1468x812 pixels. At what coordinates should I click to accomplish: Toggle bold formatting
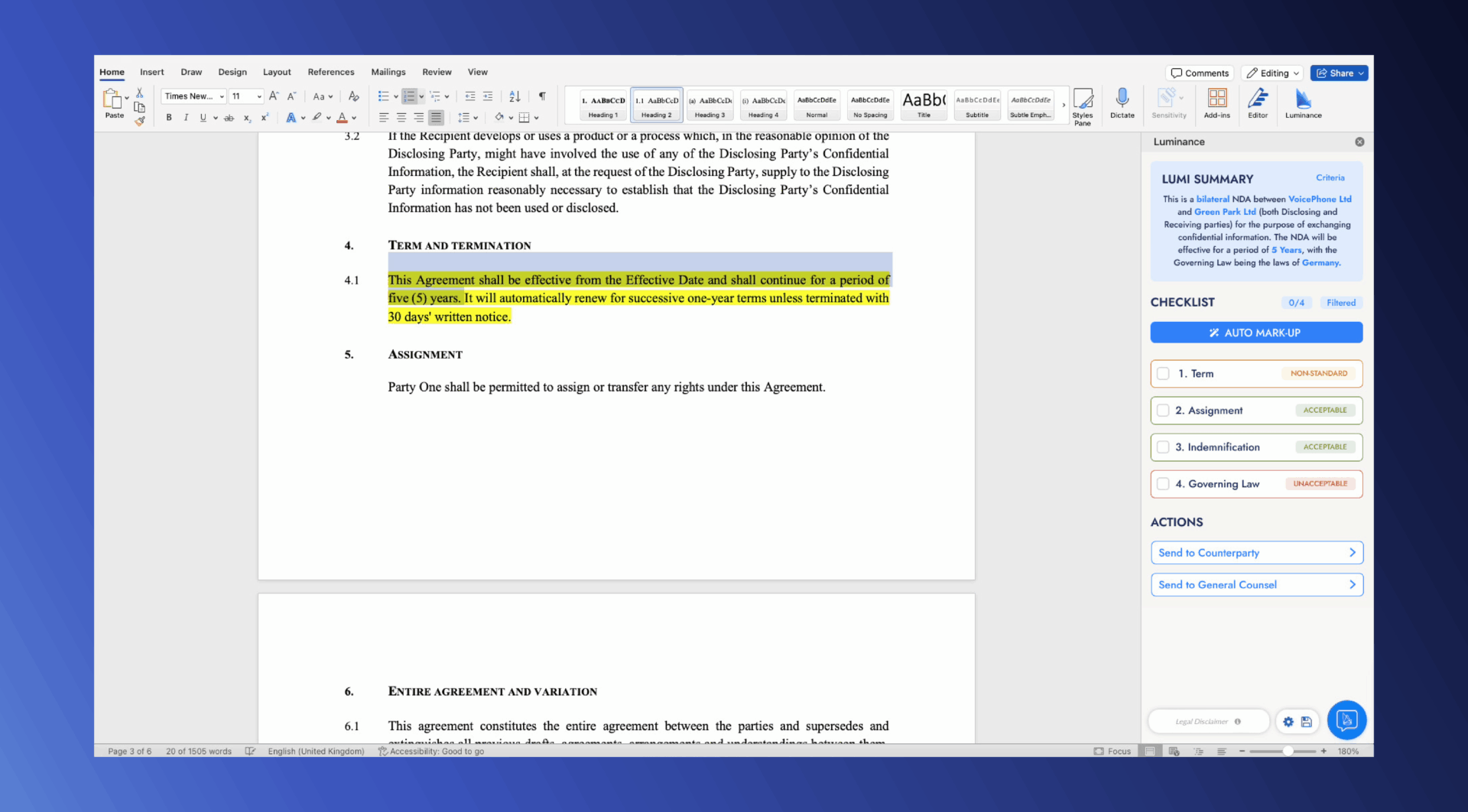pos(169,117)
